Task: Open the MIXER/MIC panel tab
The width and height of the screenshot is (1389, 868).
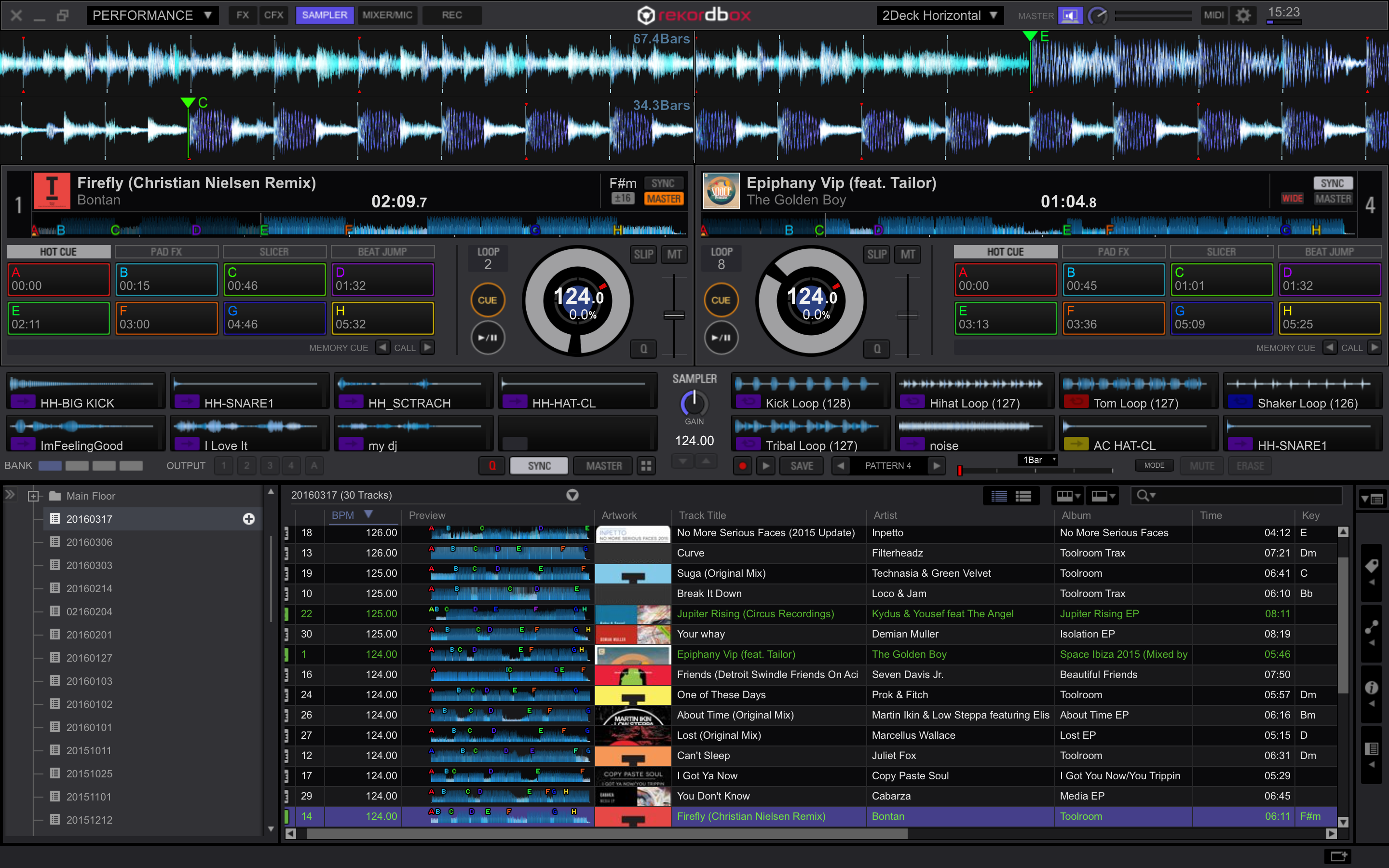Action: point(387,15)
